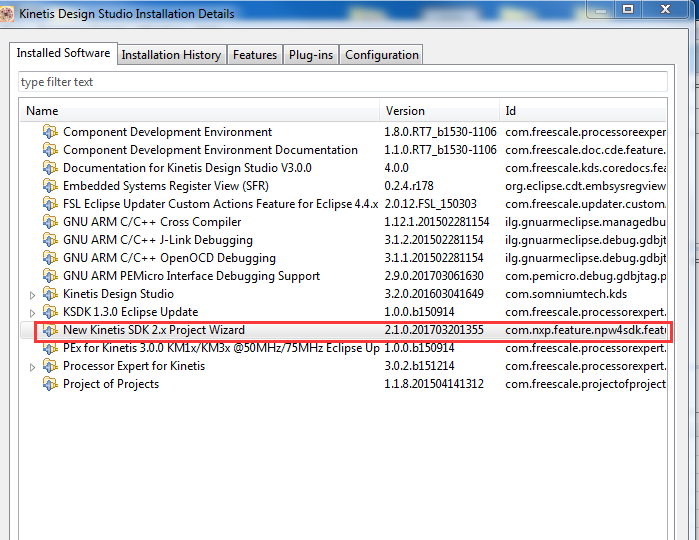The image size is (699, 540).
Task: Expand the Processor Expert for Kinetis node
Action: pyautogui.click(x=32, y=367)
